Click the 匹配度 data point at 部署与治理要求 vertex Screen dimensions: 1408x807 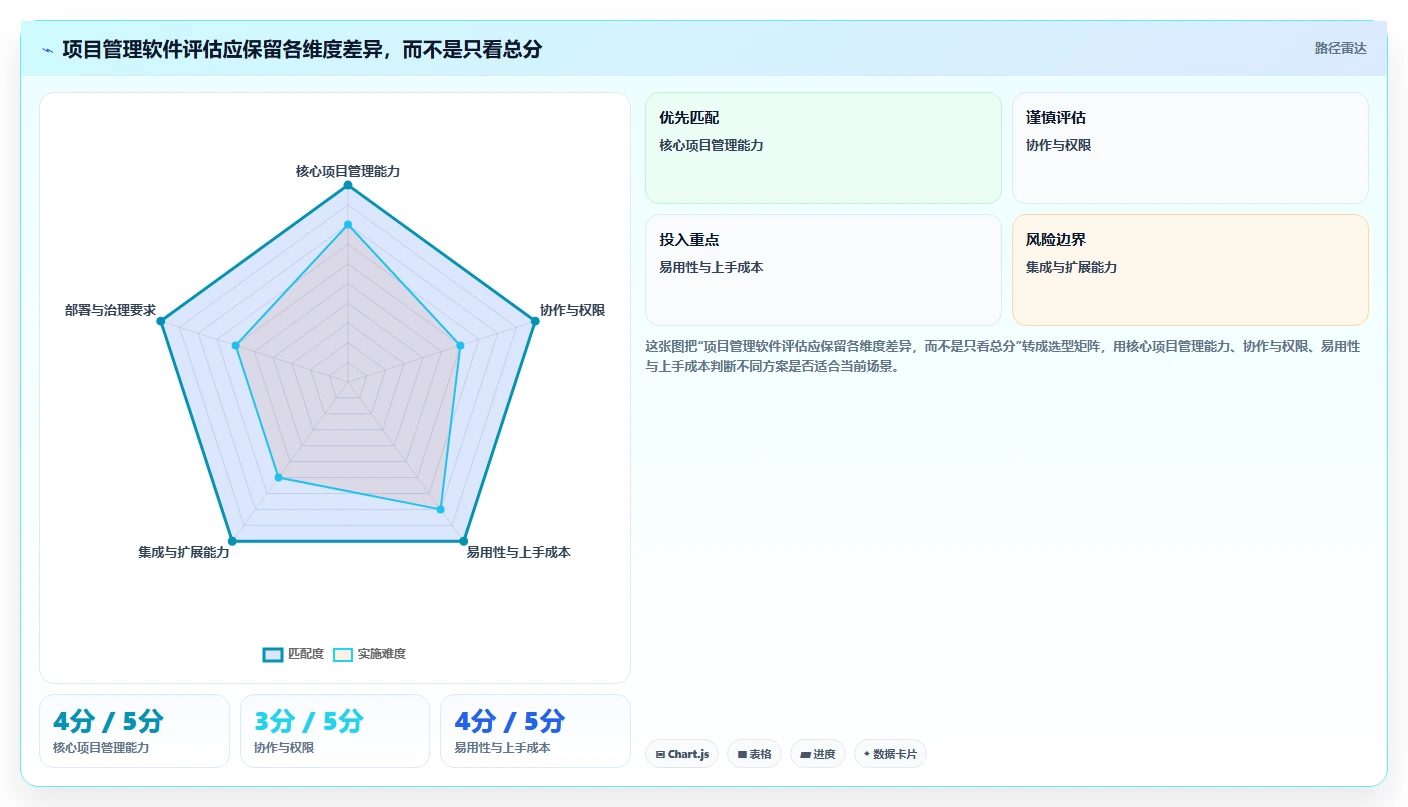click(x=162, y=321)
